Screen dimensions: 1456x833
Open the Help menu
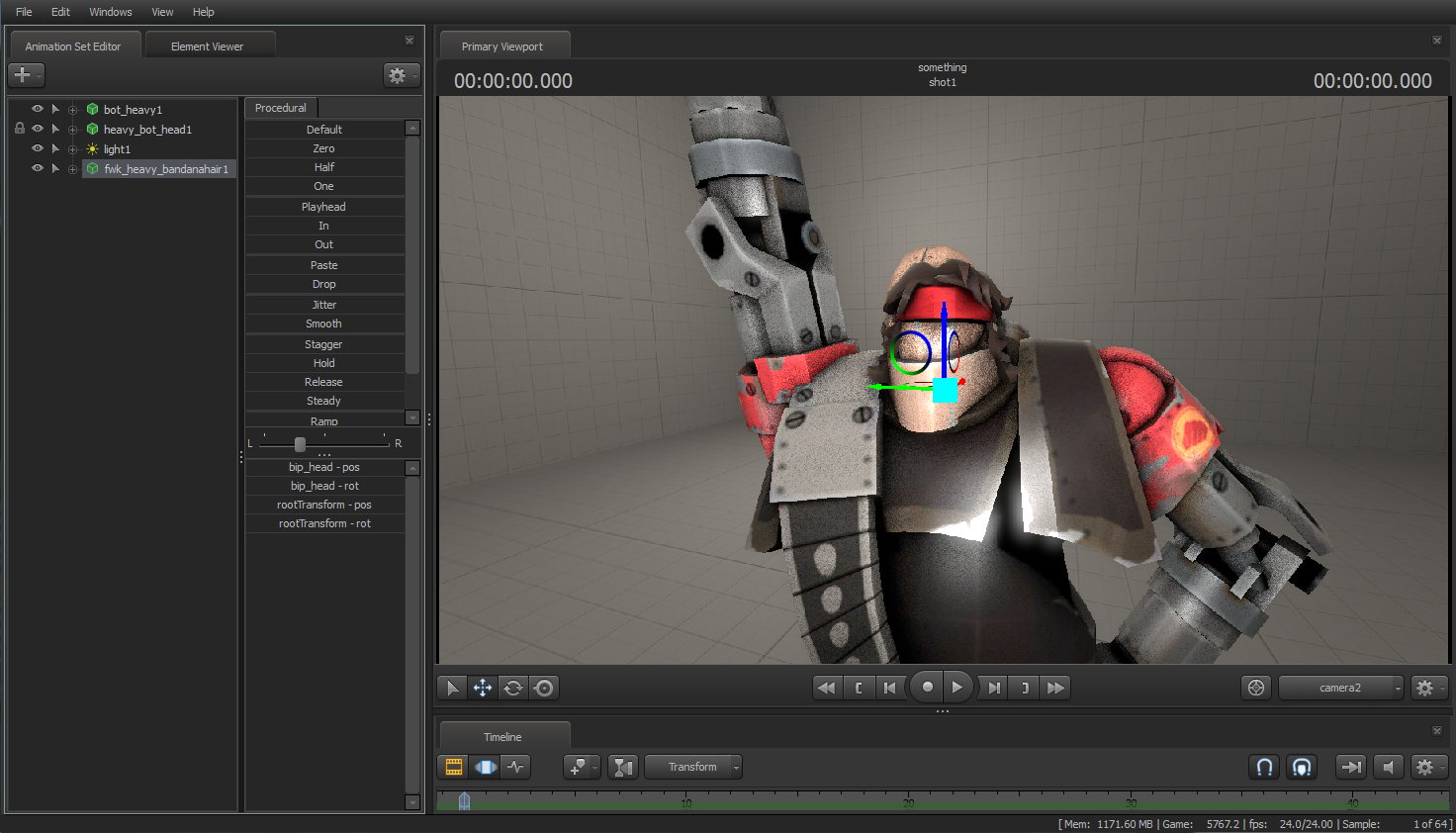click(x=203, y=12)
